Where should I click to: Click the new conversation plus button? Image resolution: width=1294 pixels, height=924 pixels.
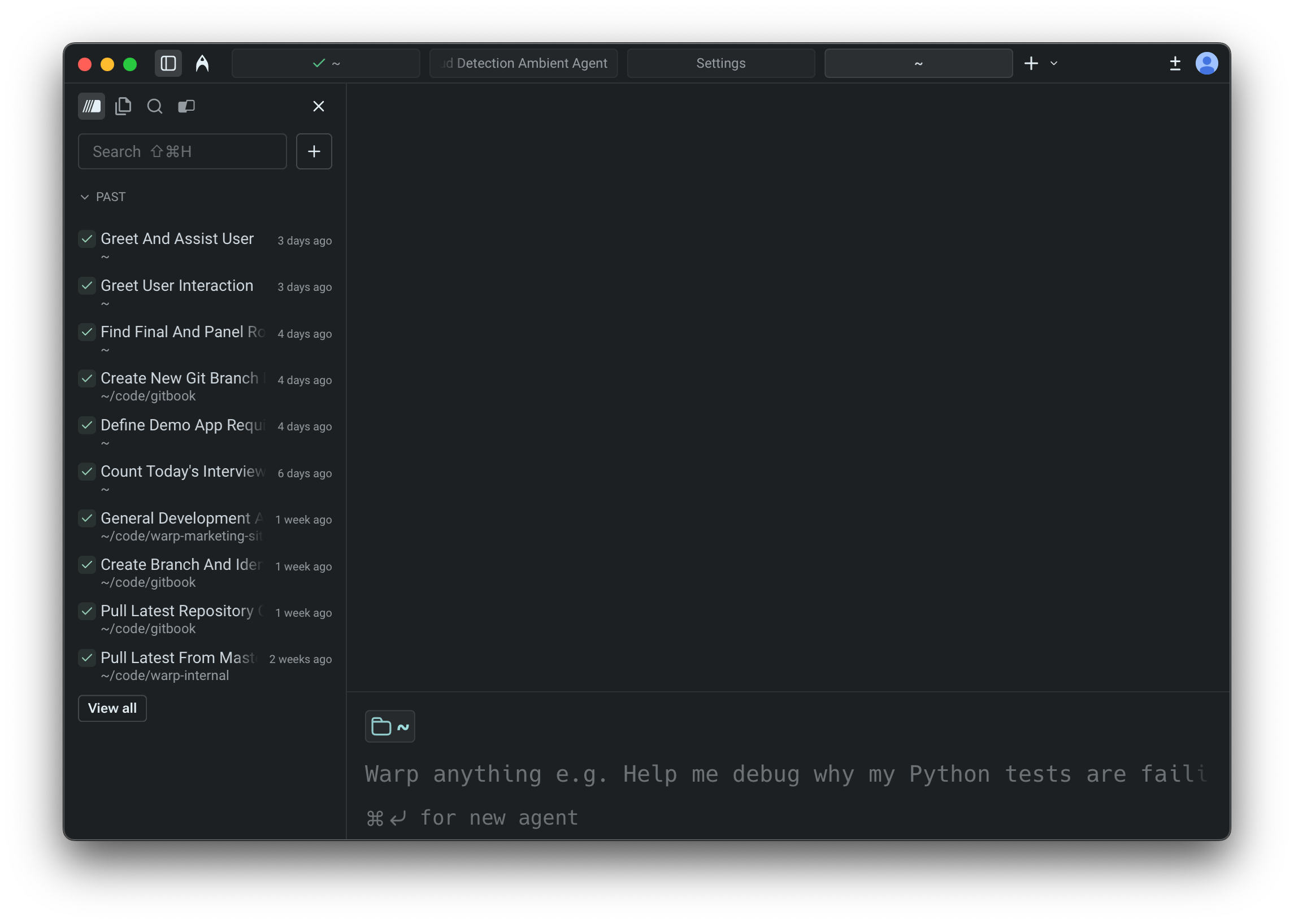coord(314,151)
